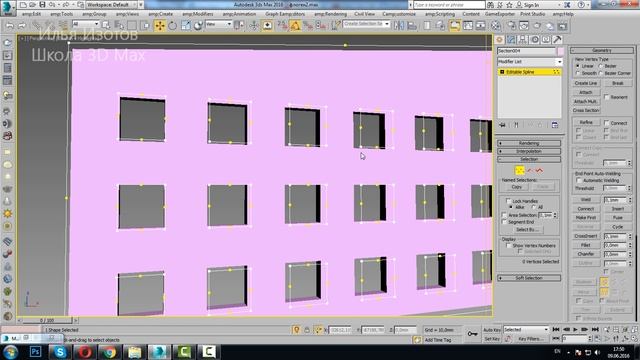Open the Edit menu
The height and width of the screenshot is (360, 640).
pos(31,14)
